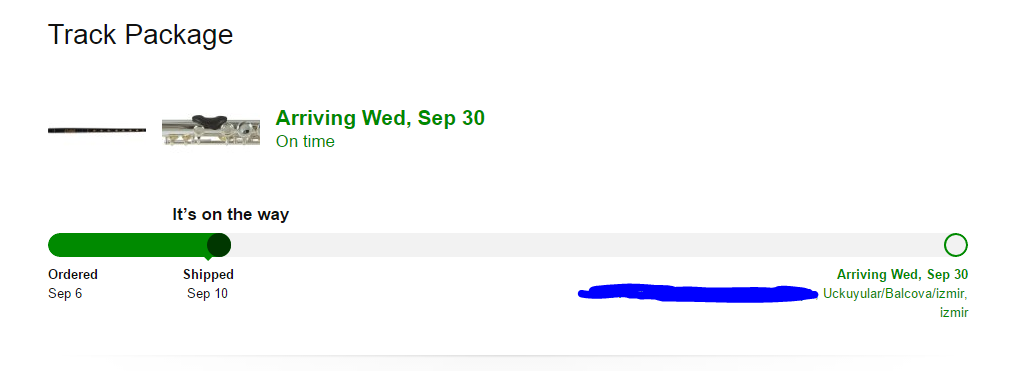Image resolution: width=1014 pixels, height=371 pixels.
Task: Click the black flute product thumbnail
Action: 97,131
